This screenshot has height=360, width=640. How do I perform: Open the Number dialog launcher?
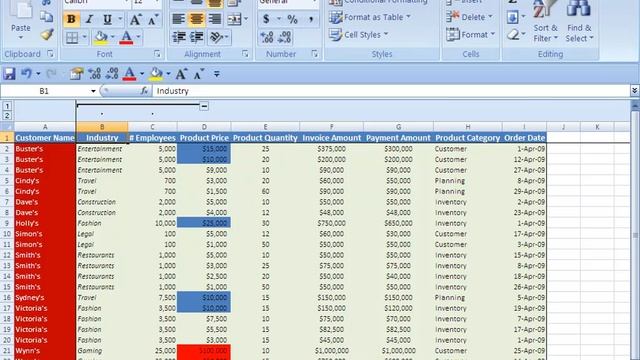(x=315, y=53)
